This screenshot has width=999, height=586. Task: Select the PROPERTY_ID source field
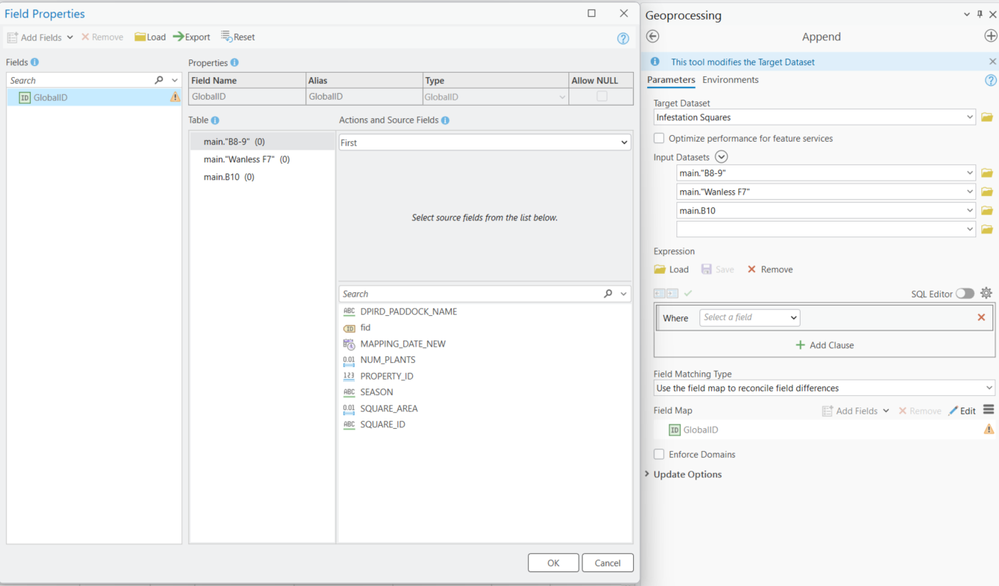(387, 376)
